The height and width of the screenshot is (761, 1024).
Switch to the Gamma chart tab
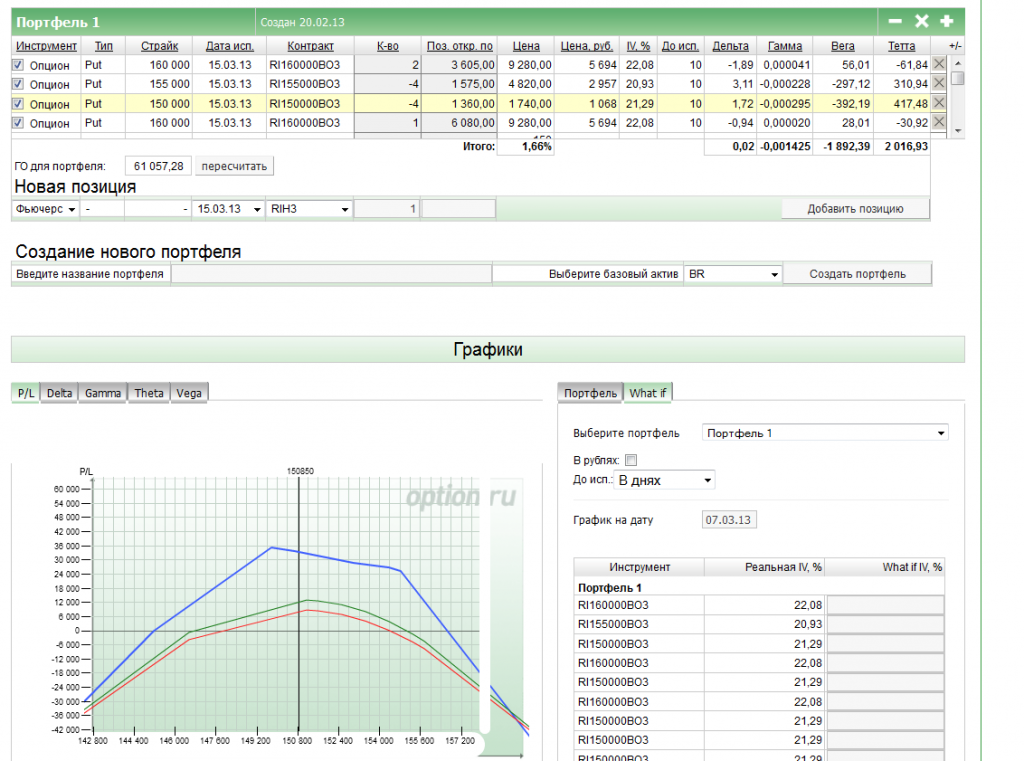coord(103,393)
